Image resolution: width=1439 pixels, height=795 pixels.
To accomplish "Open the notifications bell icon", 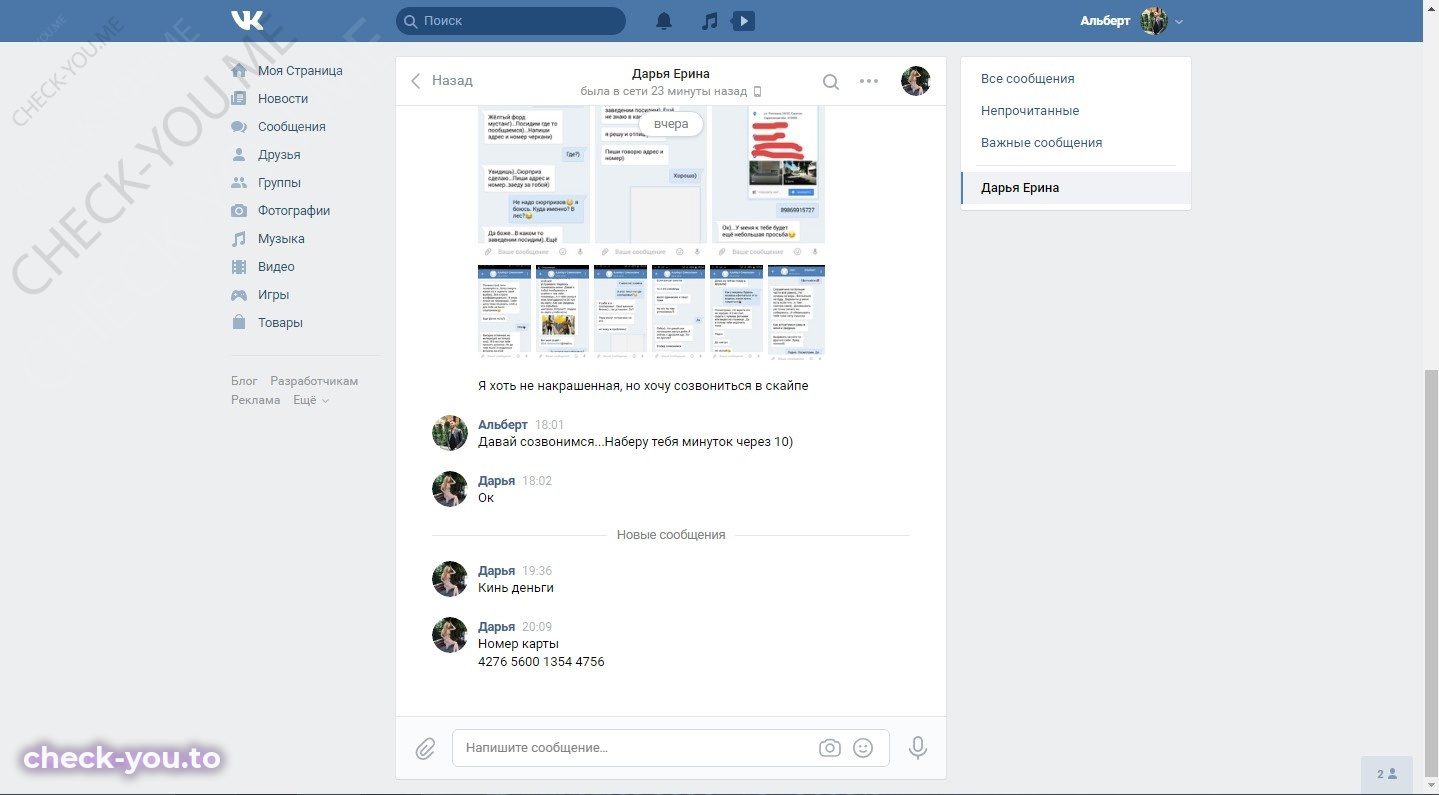I will [x=664, y=20].
